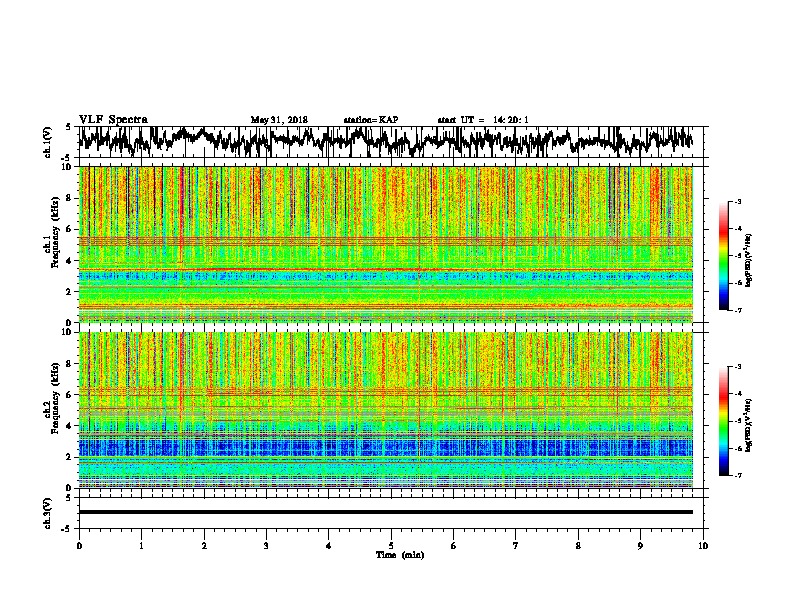Viewport: 792px width, 612px height.
Task: Click the ch.1 voltage waveform trace panel
Action: [391, 142]
